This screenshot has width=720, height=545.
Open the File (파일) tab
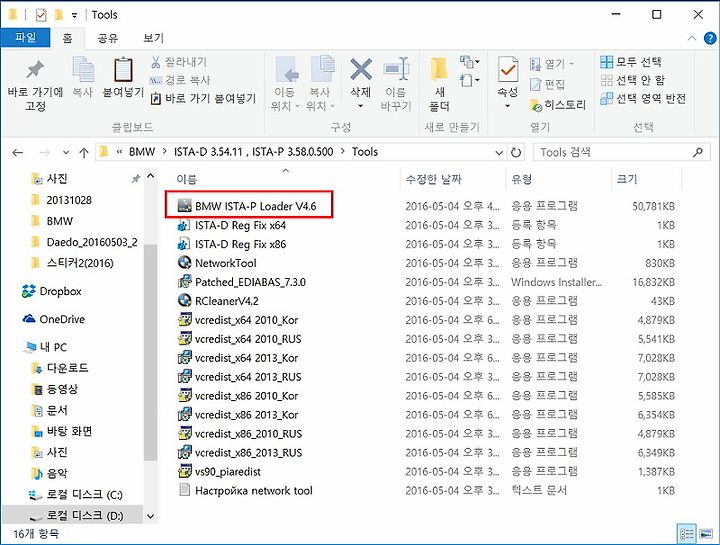click(25, 37)
